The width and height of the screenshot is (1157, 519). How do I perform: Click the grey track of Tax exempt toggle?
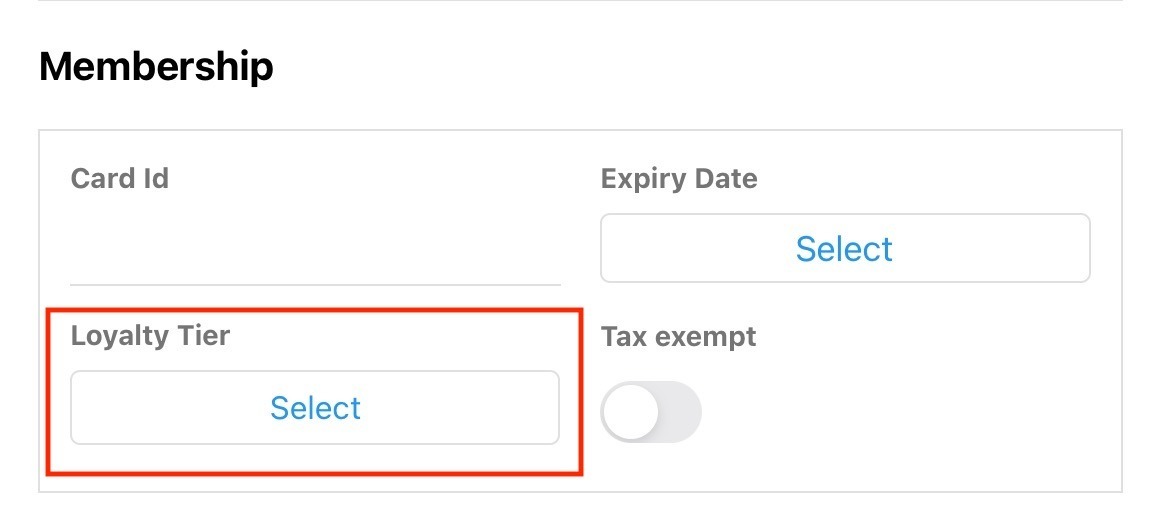click(x=682, y=411)
